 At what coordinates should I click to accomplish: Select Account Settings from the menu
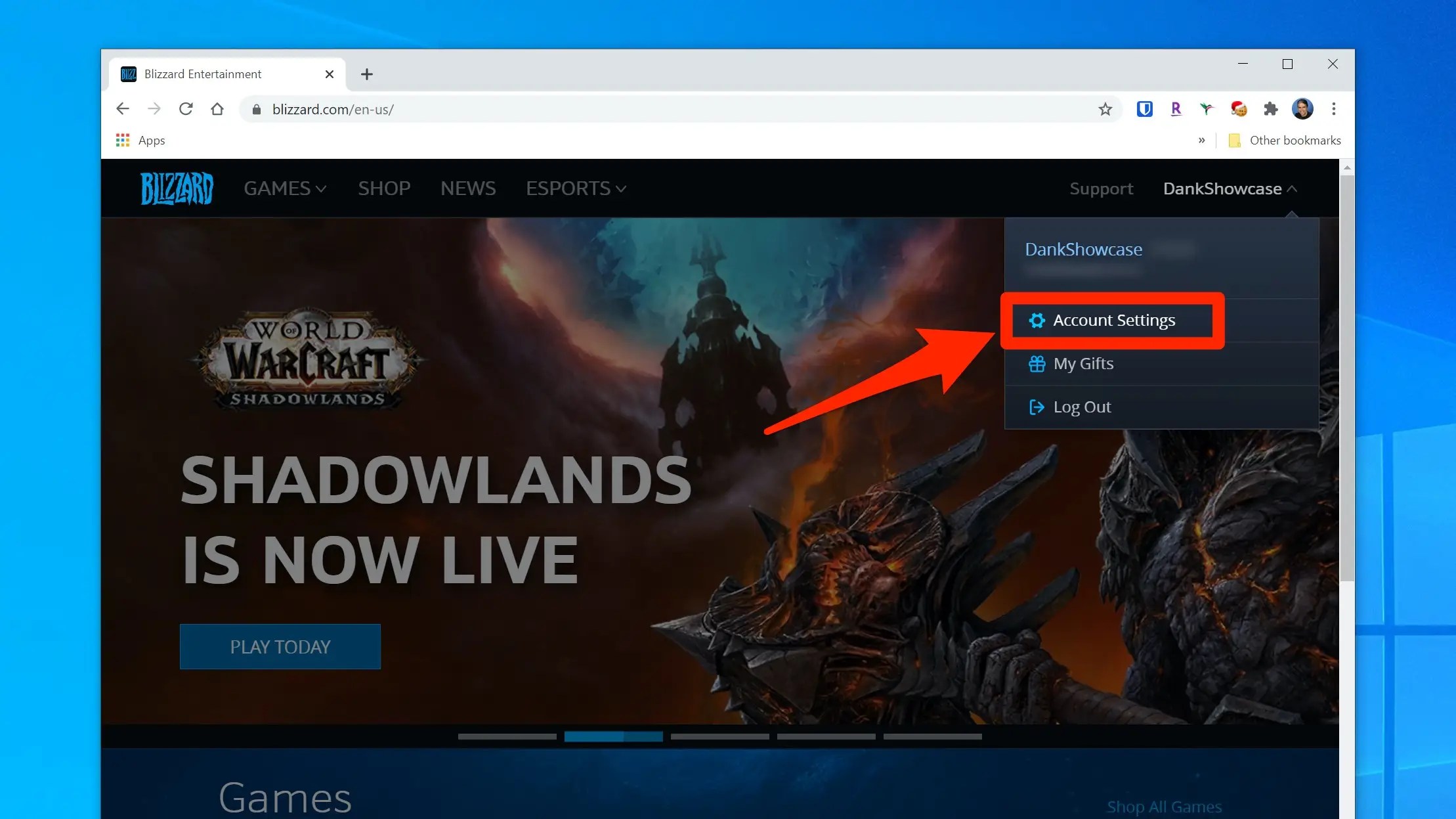tap(1113, 321)
